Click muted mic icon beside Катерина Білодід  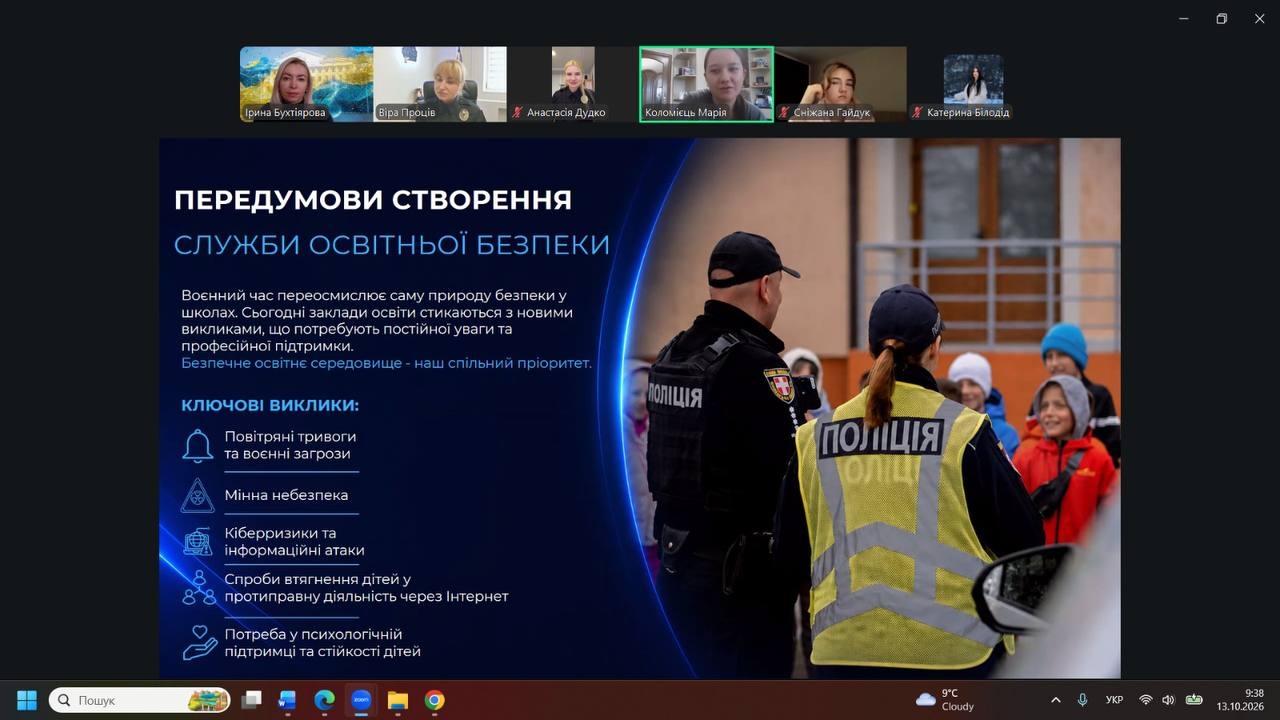[x=918, y=113]
